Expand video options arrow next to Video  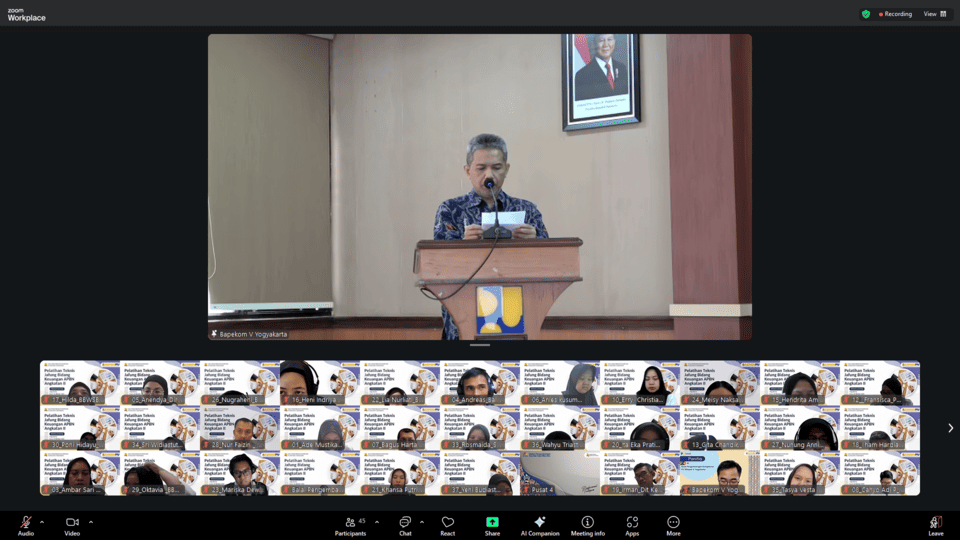(91, 522)
